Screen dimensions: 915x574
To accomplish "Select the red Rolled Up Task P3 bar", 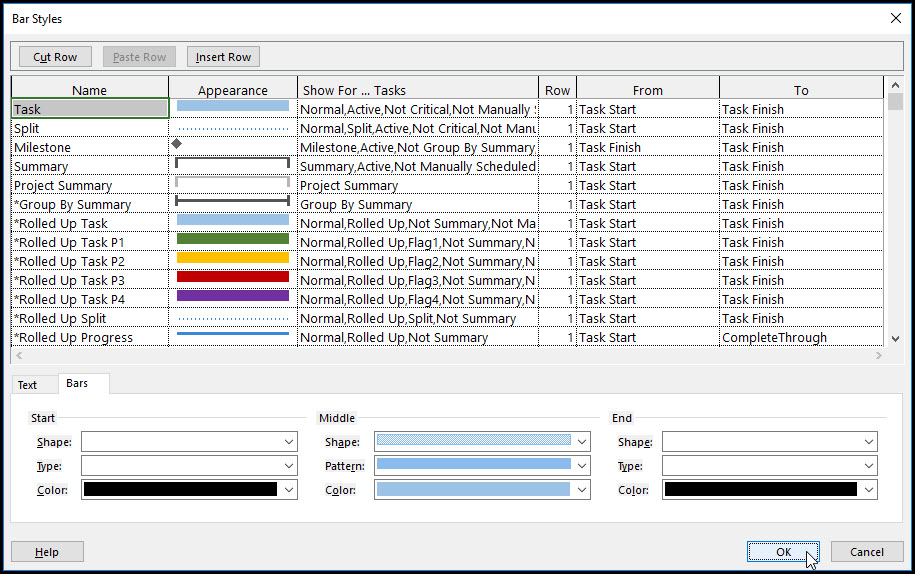I will (232, 278).
